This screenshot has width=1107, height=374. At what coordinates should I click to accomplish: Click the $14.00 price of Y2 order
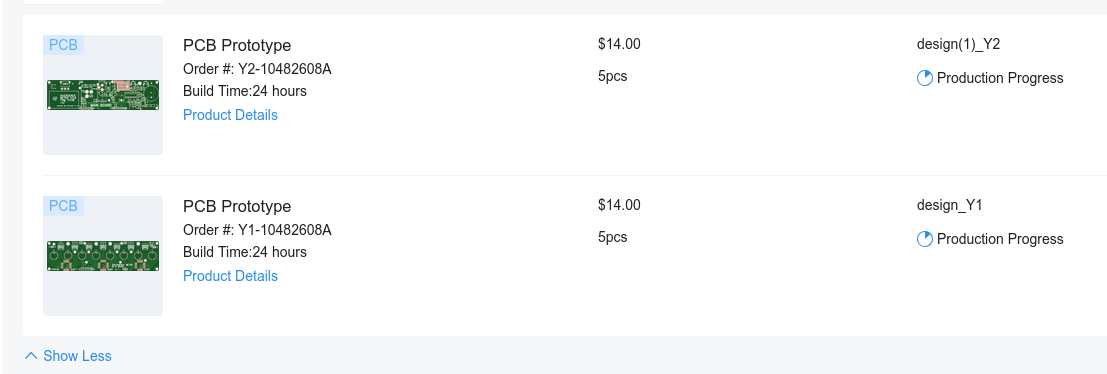[619, 44]
